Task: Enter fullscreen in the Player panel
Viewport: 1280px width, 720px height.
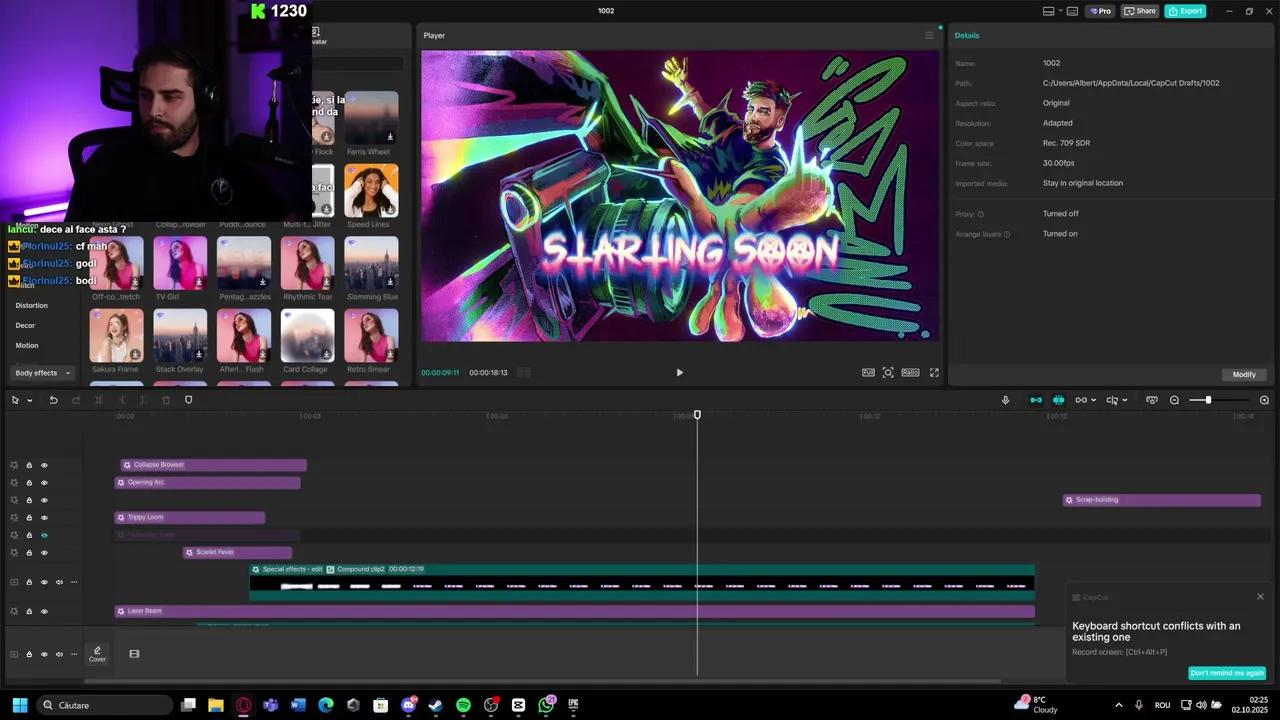Action: tap(934, 373)
